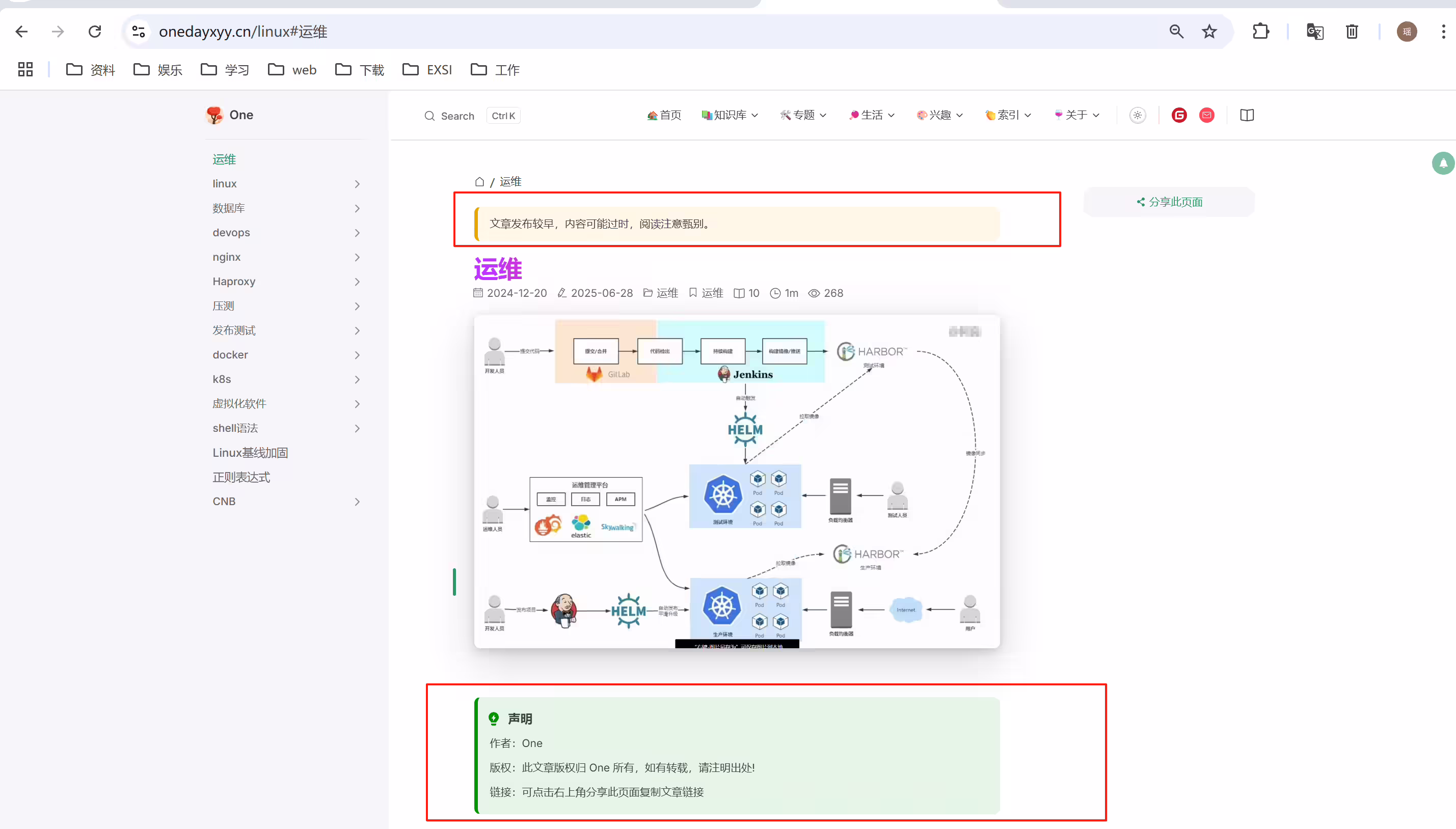The image size is (1456, 829).
Task: Open the 知识库 dropdown menu
Action: [730, 115]
